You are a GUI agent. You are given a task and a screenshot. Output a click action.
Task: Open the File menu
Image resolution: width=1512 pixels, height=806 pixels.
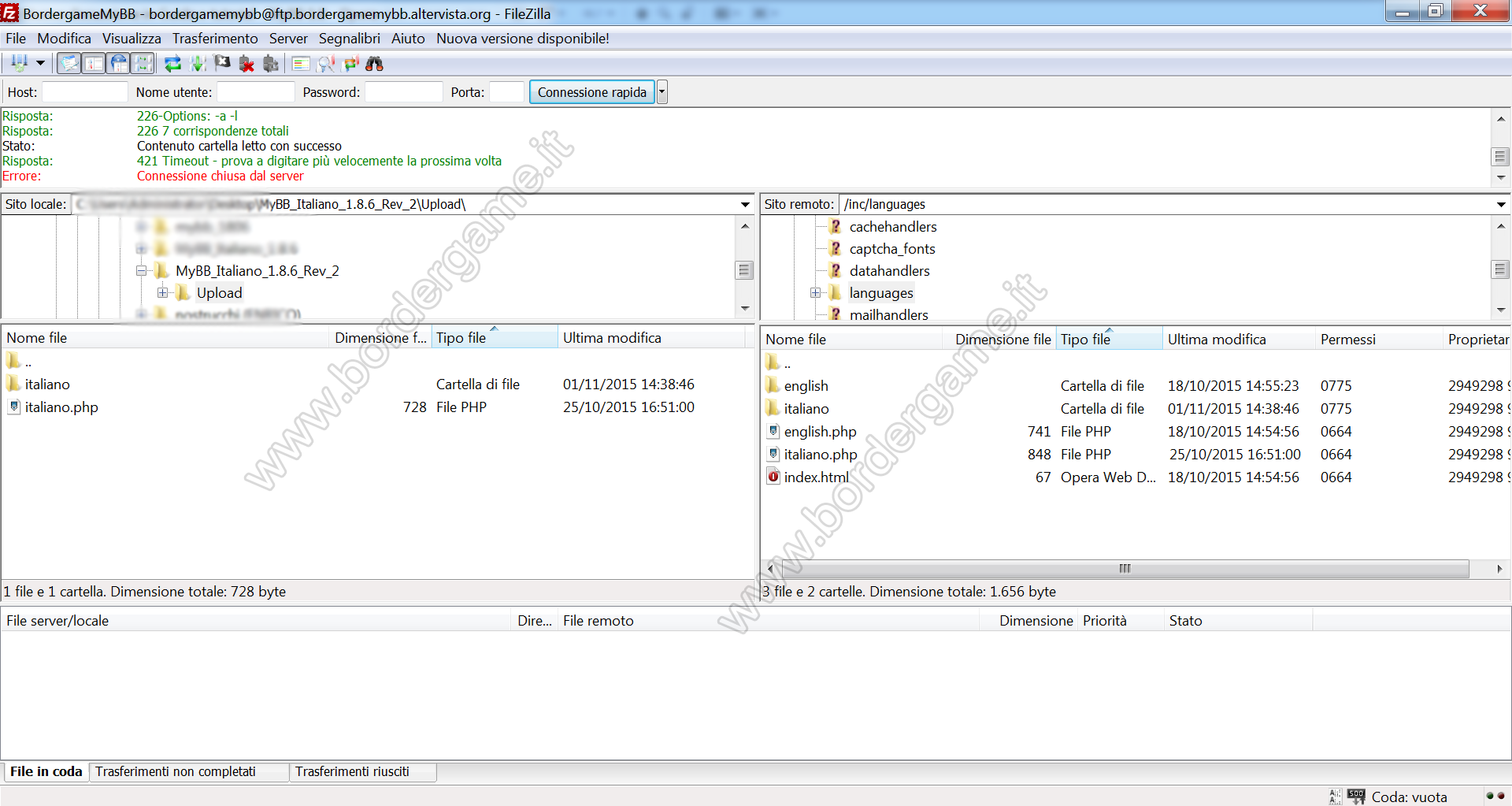pyautogui.click(x=16, y=39)
